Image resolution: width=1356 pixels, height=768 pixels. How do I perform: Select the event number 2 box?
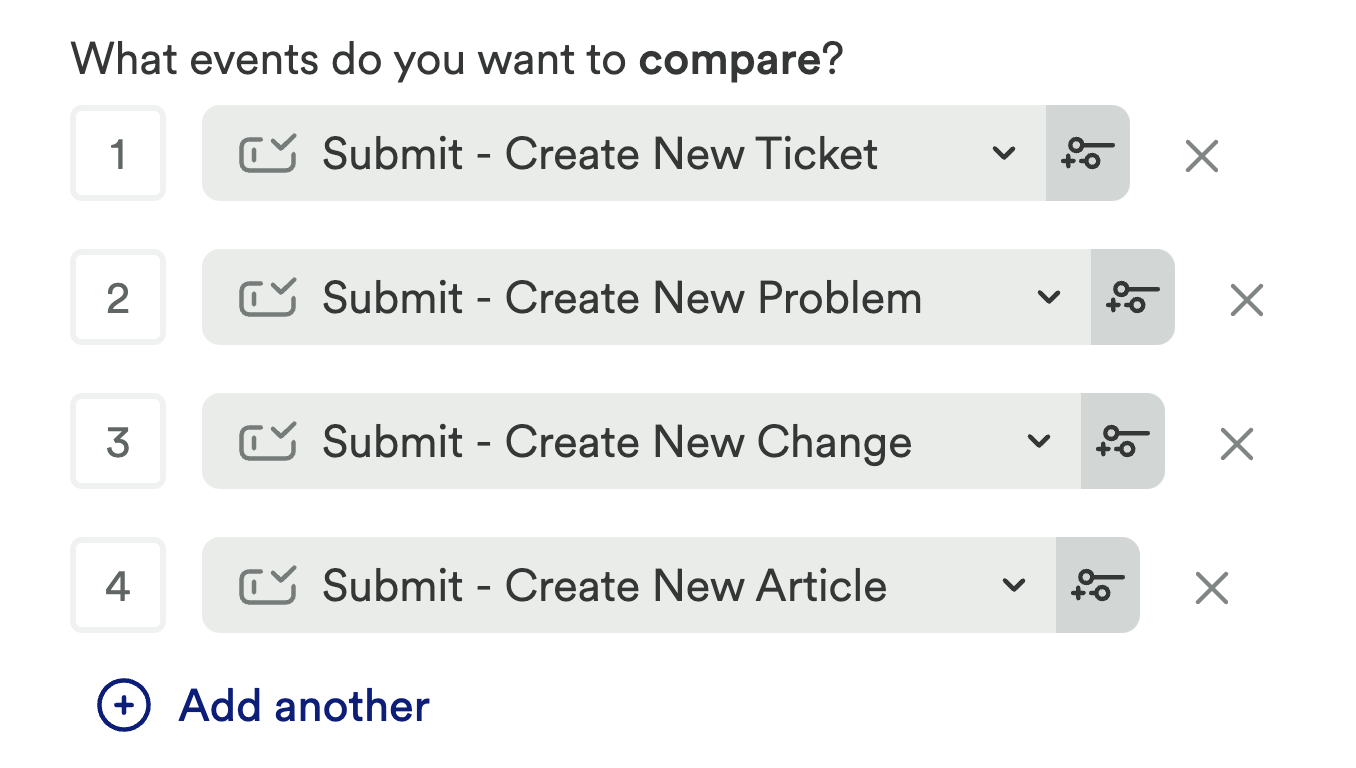pyautogui.click(x=118, y=298)
